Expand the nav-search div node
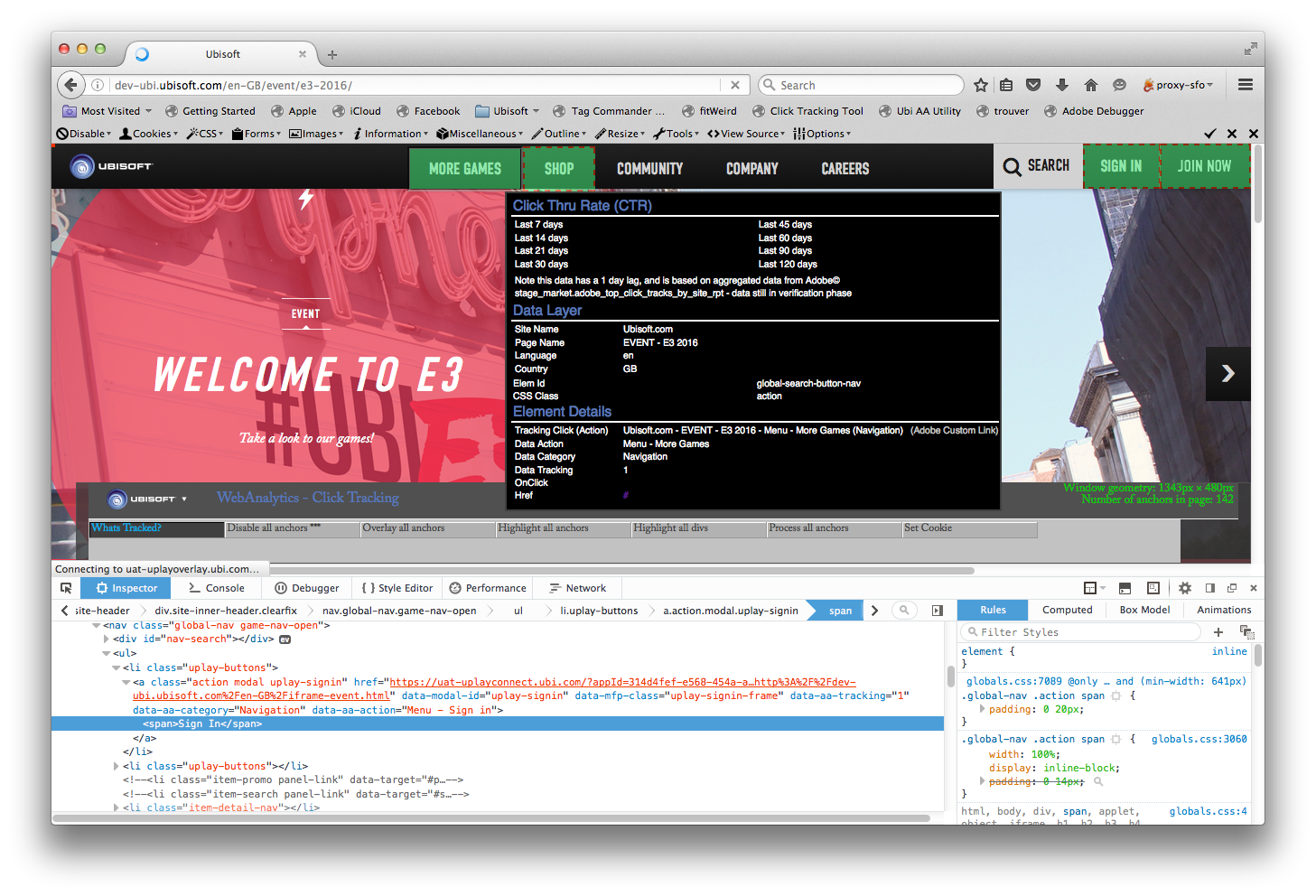 coord(107,639)
